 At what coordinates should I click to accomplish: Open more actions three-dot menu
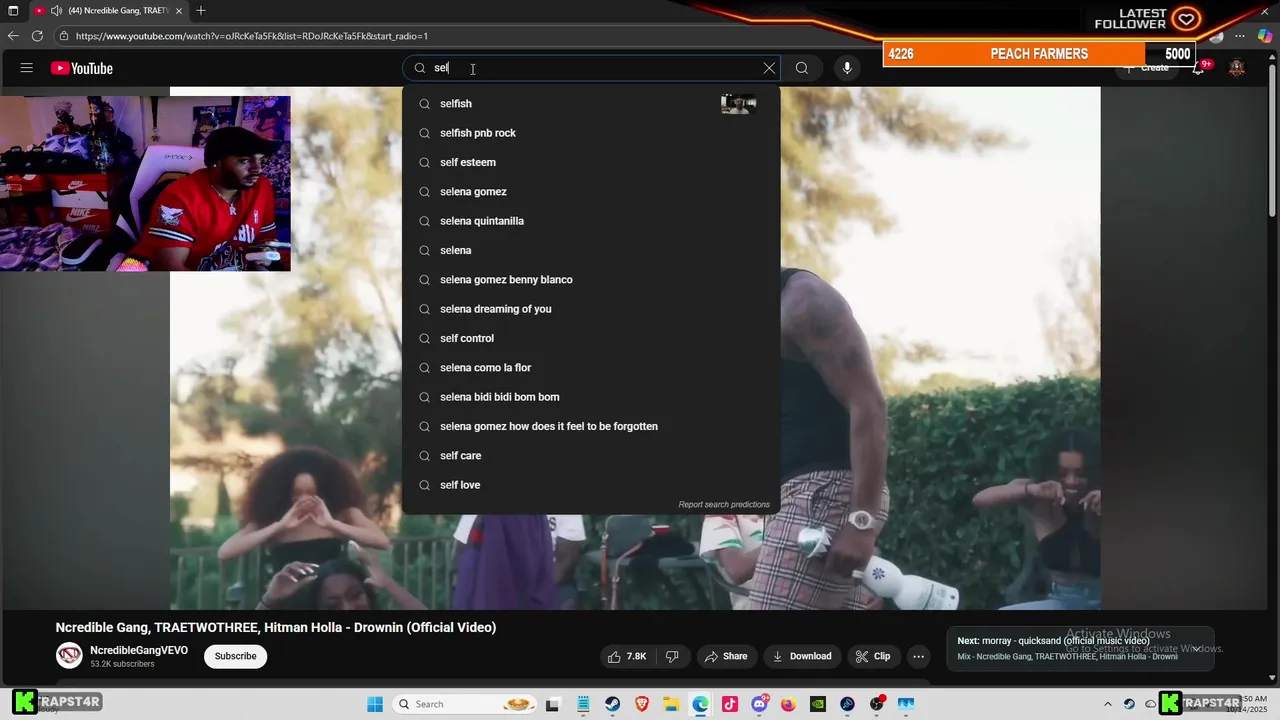[x=918, y=656]
